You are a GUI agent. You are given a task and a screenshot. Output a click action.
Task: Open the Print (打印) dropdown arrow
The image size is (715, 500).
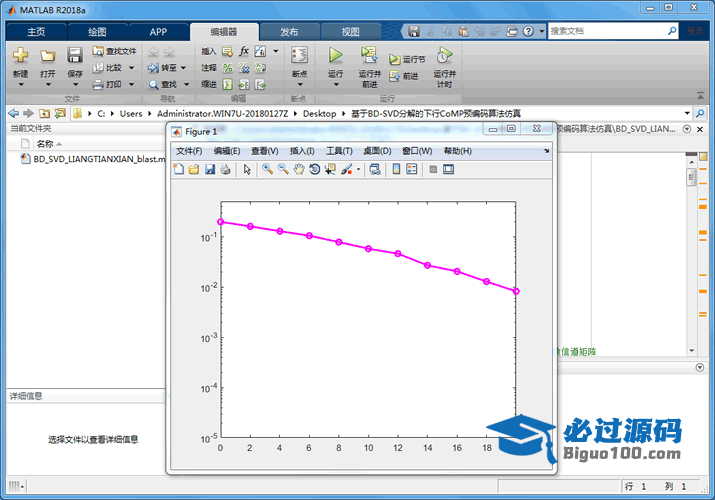click(131, 84)
